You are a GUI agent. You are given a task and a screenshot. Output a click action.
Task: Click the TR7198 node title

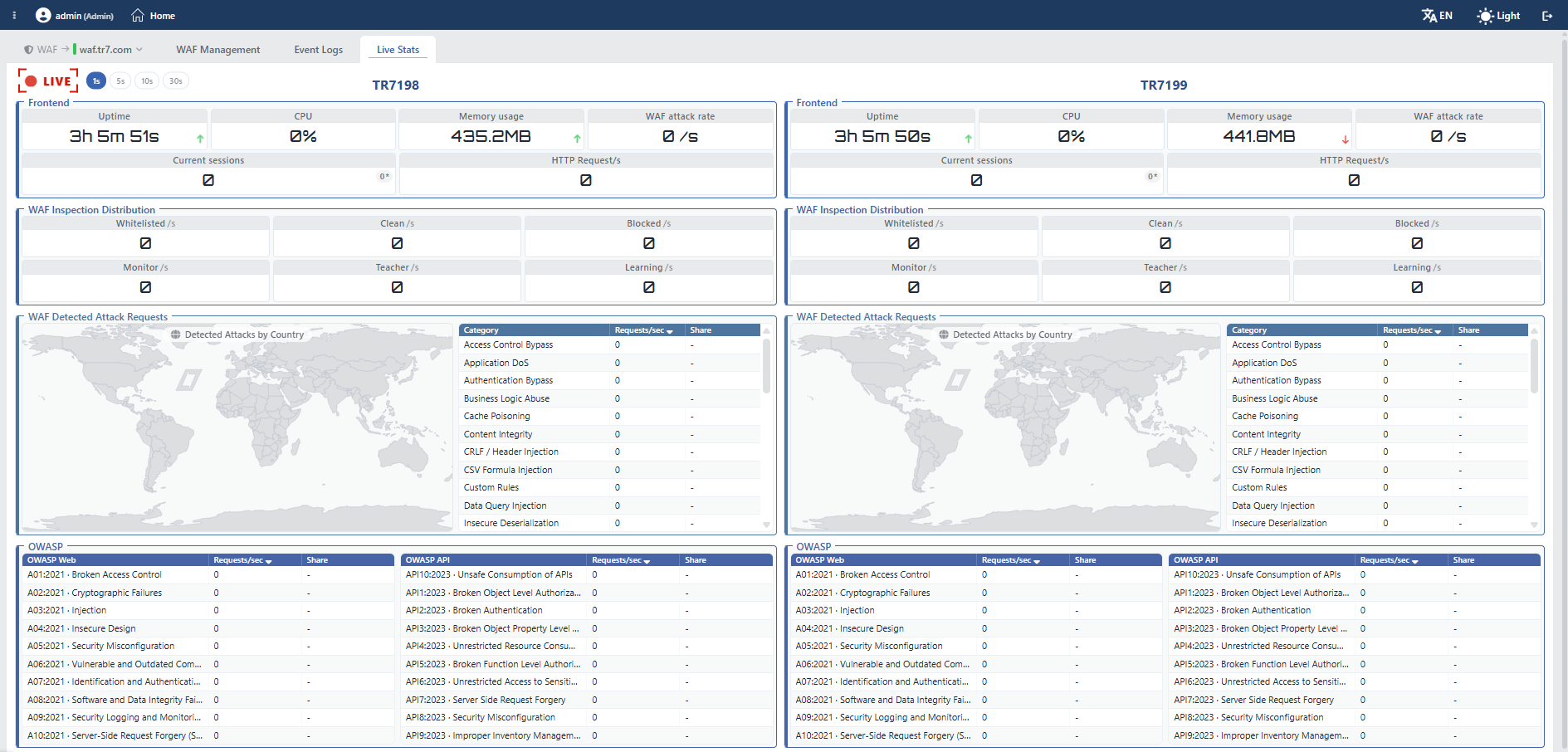[x=396, y=85]
